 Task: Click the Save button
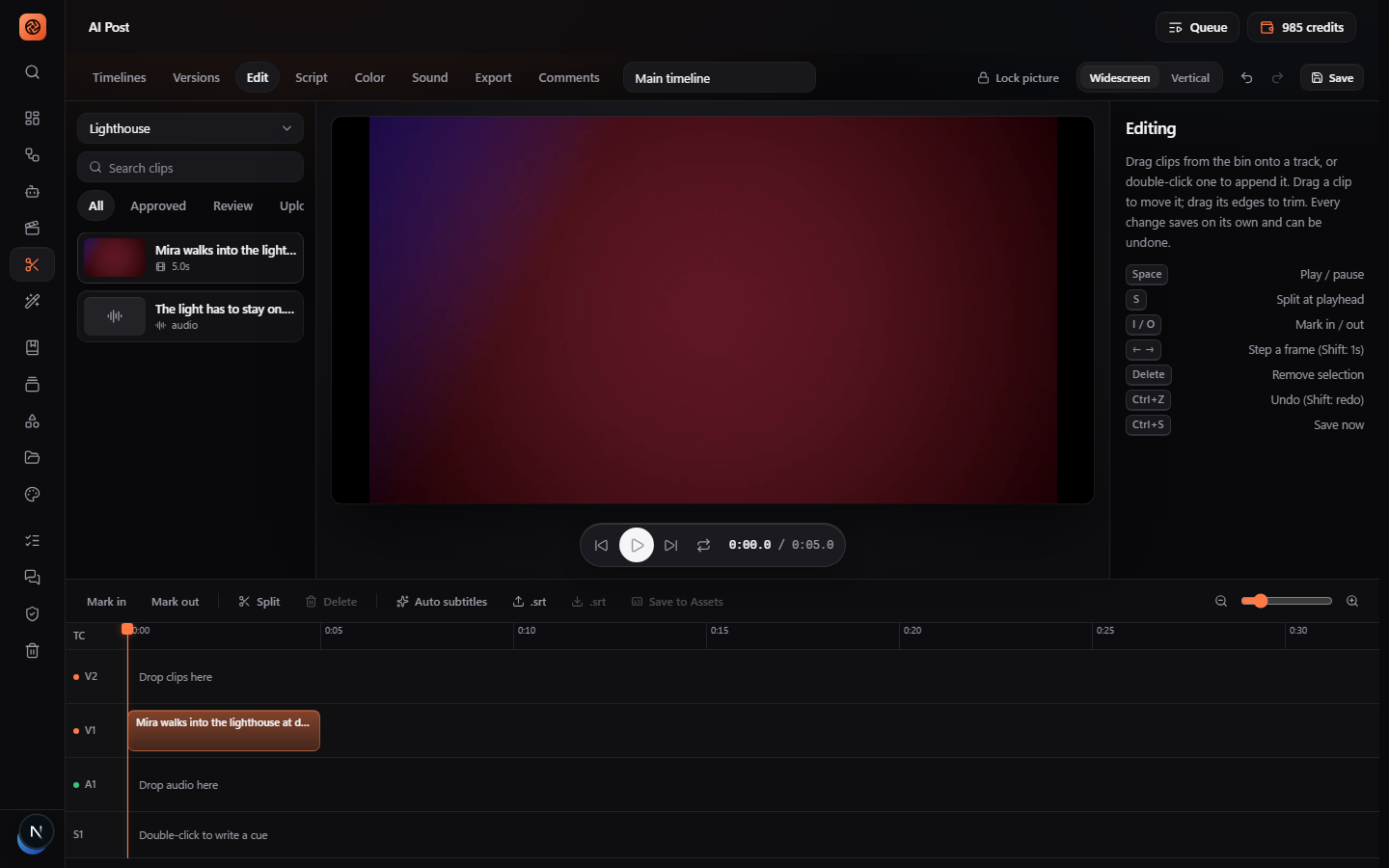(x=1332, y=78)
